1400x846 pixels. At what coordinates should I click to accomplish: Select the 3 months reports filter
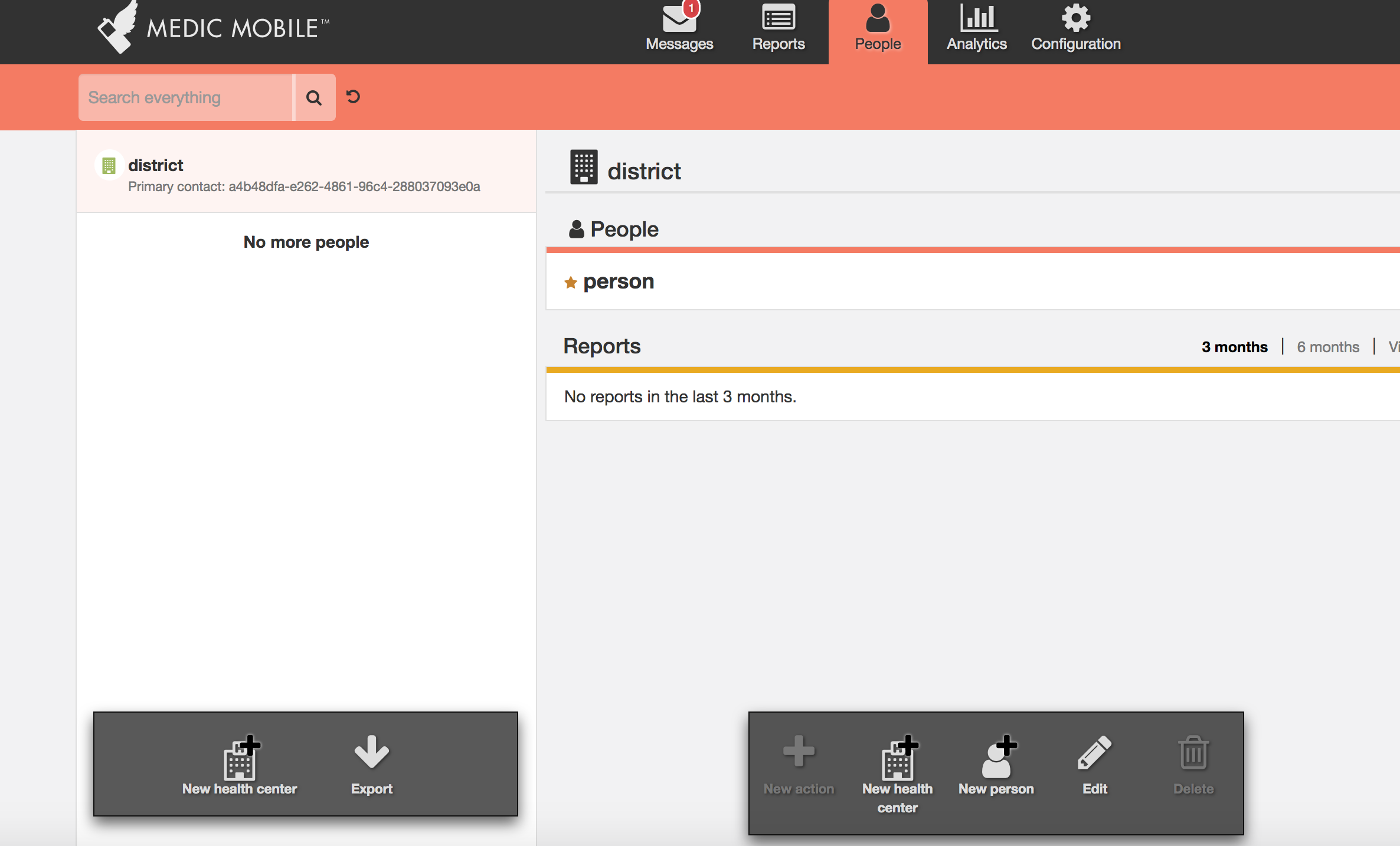coord(1234,347)
